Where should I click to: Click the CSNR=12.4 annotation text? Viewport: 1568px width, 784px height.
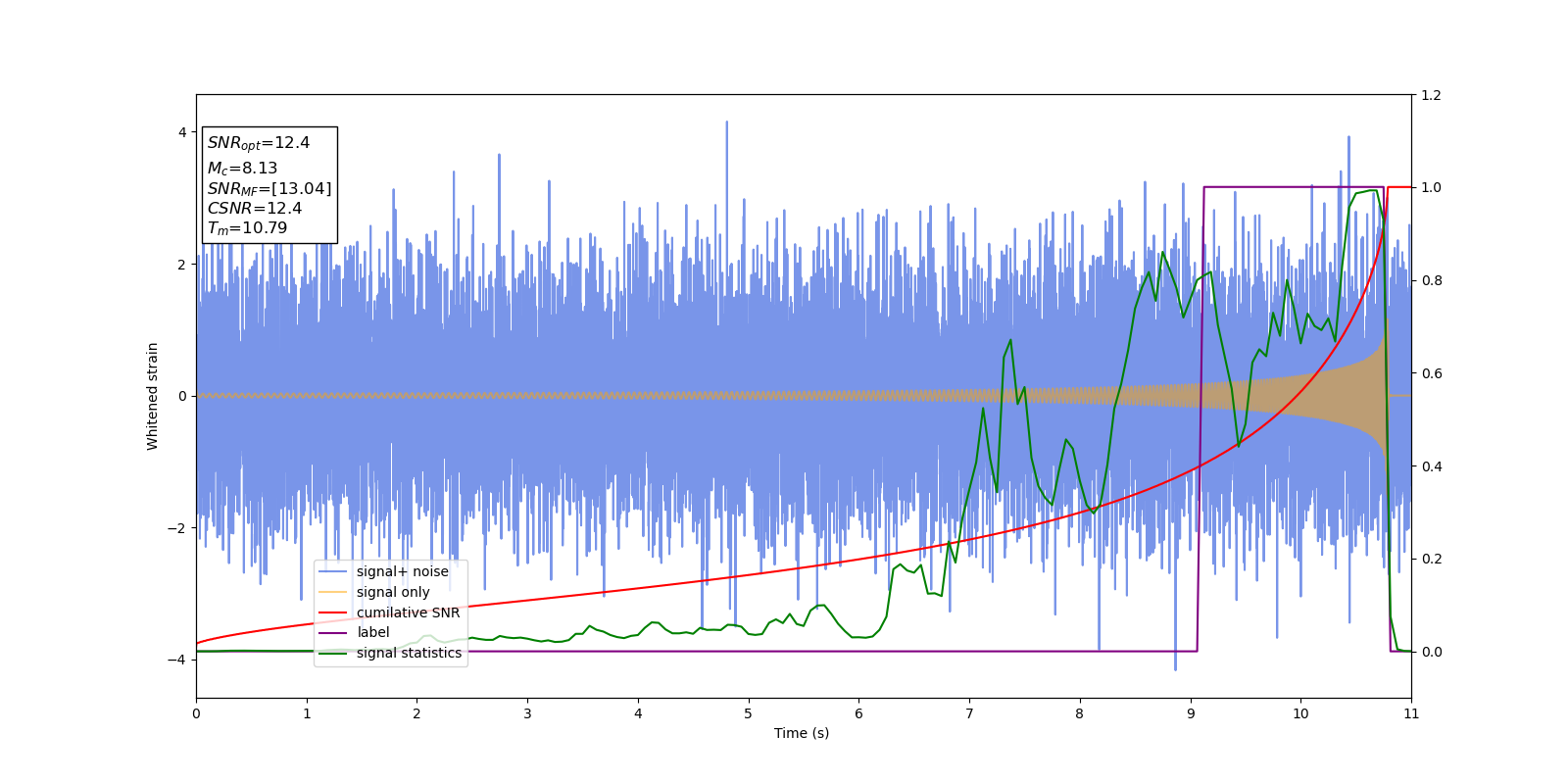[x=255, y=209]
